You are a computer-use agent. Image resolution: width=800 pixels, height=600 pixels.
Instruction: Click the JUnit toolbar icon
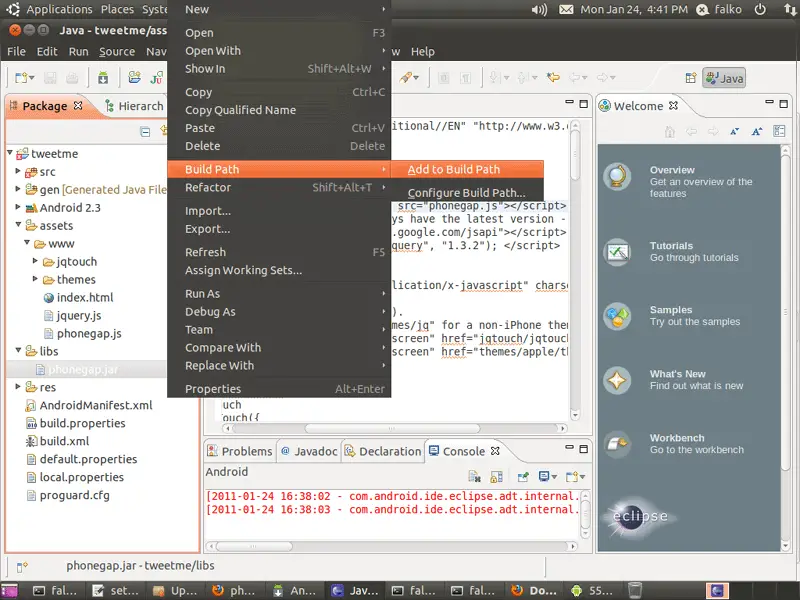(157, 78)
